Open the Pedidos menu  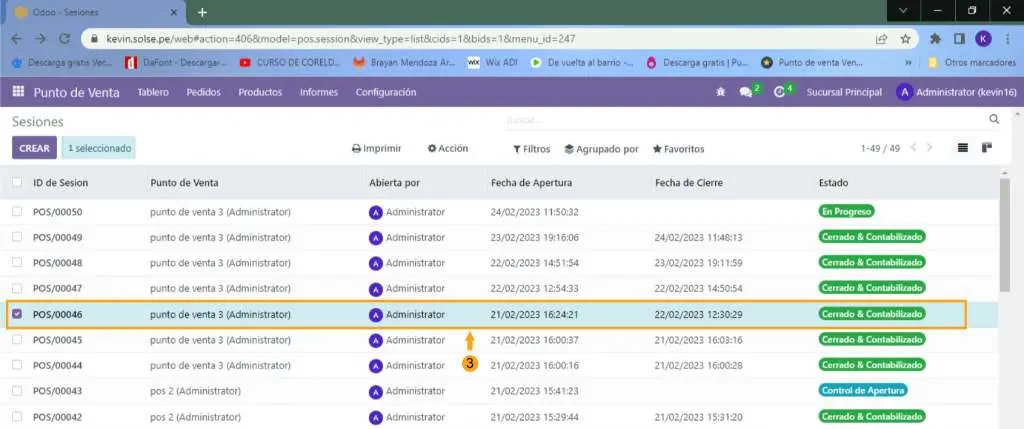coord(203,92)
